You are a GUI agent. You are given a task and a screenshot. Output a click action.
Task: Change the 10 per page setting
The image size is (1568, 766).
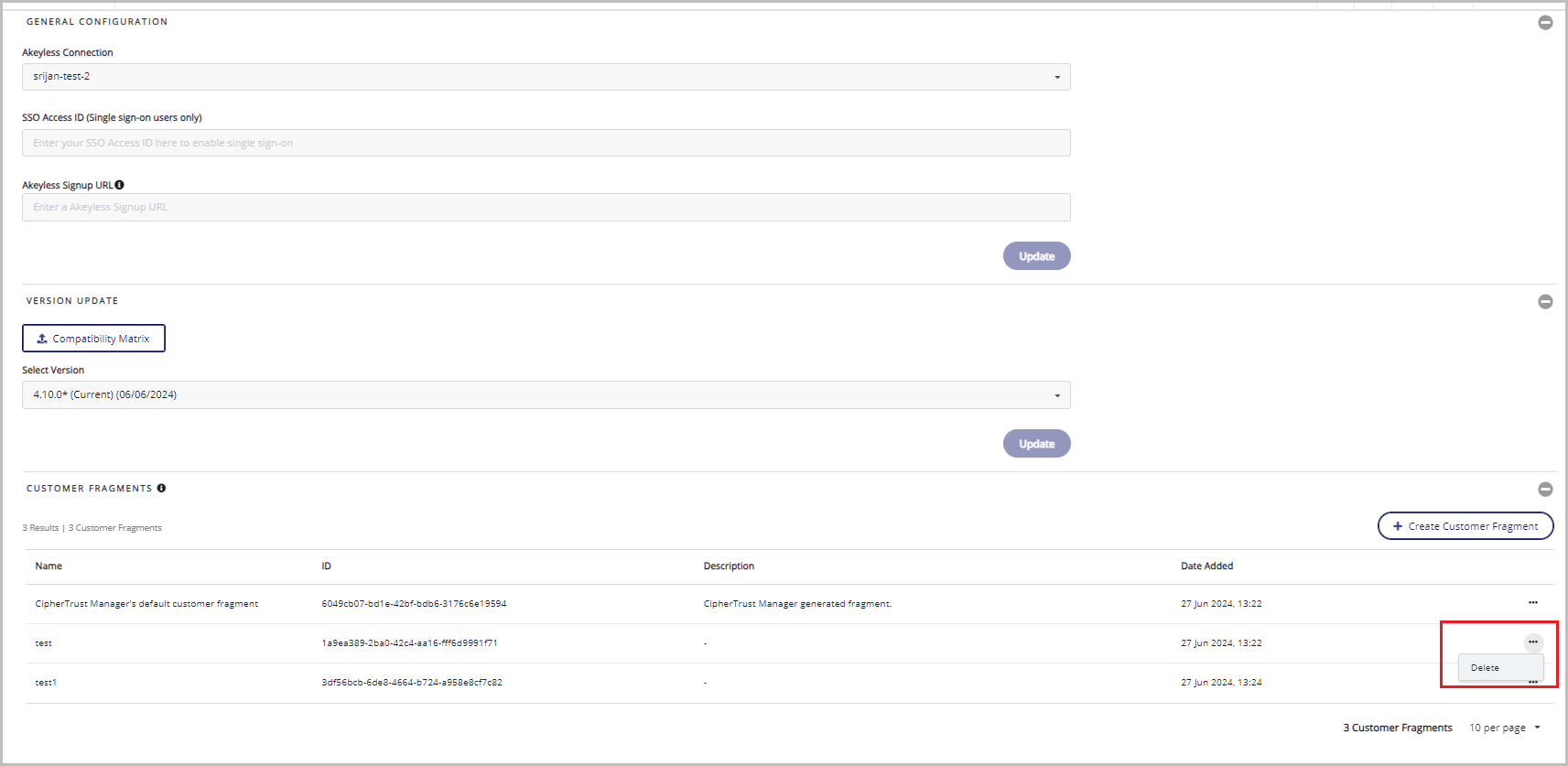[x=1505, y=728]
